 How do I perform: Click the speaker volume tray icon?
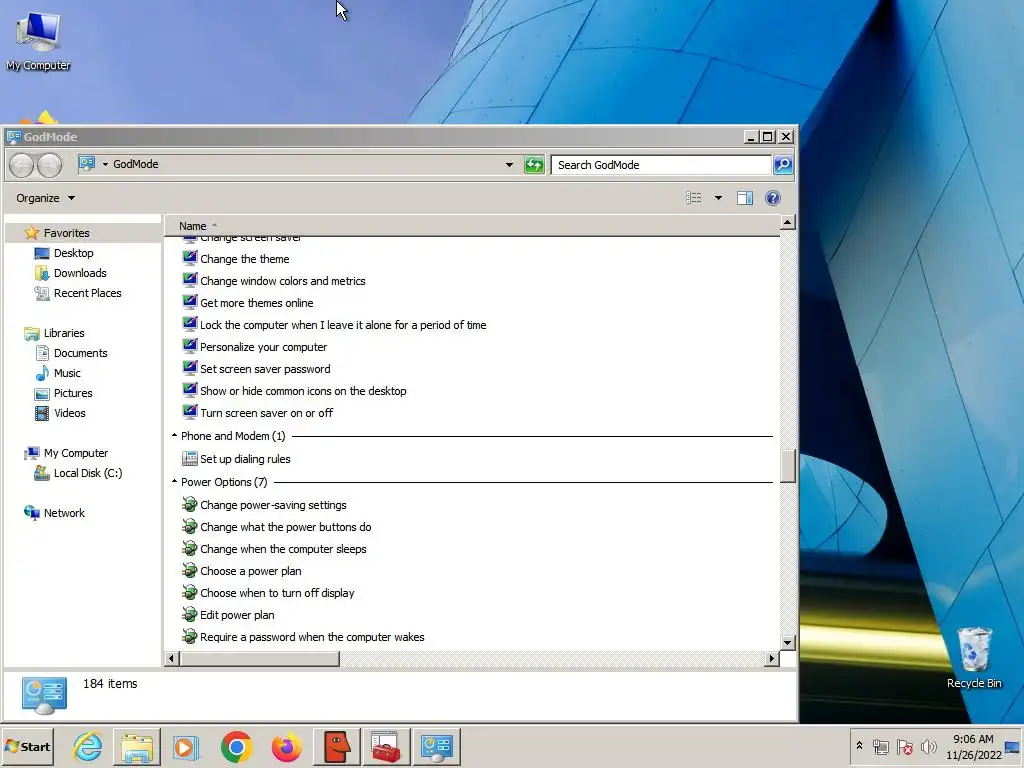coord(928,746)
